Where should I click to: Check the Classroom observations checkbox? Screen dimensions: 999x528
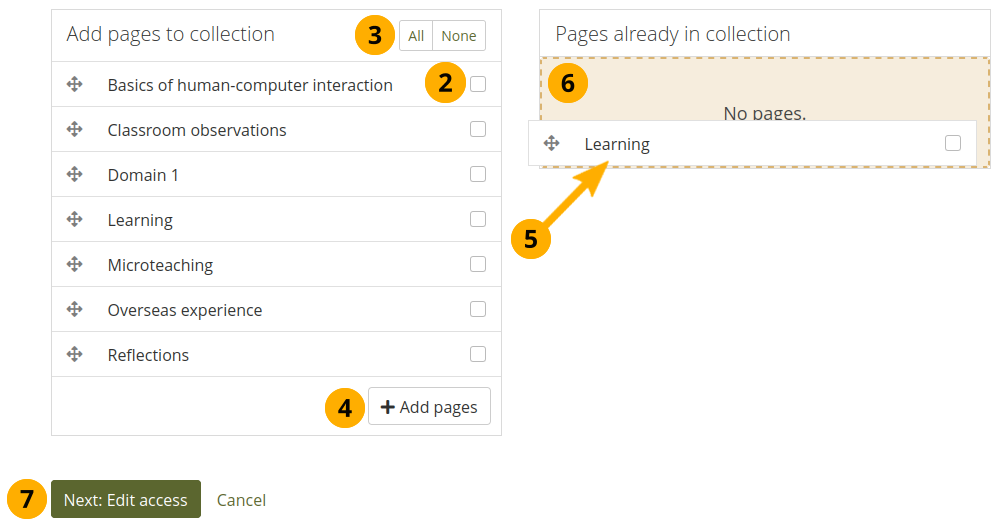tap(478, 130)
